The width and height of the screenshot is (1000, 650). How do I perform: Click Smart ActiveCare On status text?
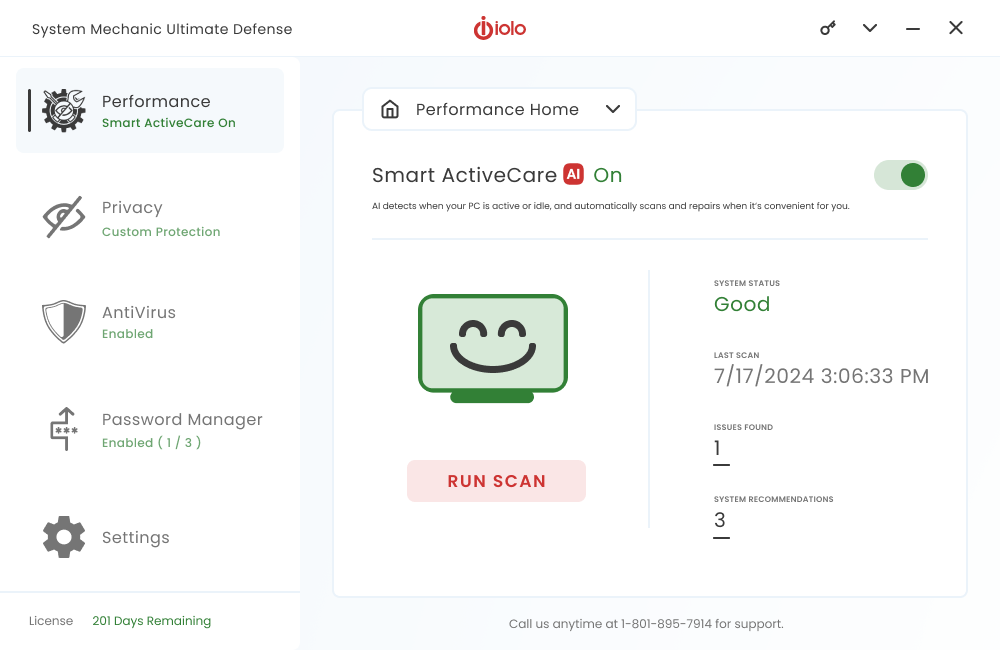click(x=169, y=123)
